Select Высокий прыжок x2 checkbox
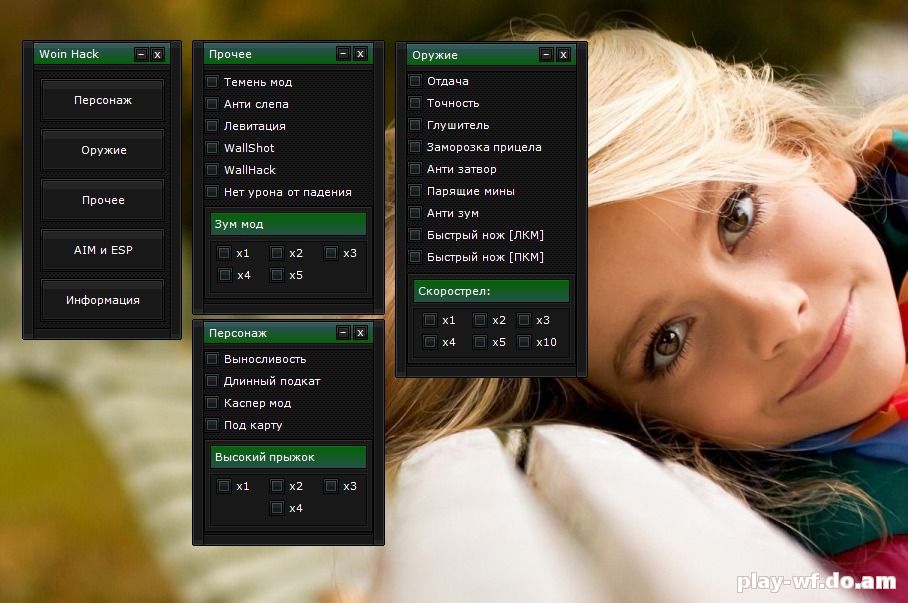 277,485
